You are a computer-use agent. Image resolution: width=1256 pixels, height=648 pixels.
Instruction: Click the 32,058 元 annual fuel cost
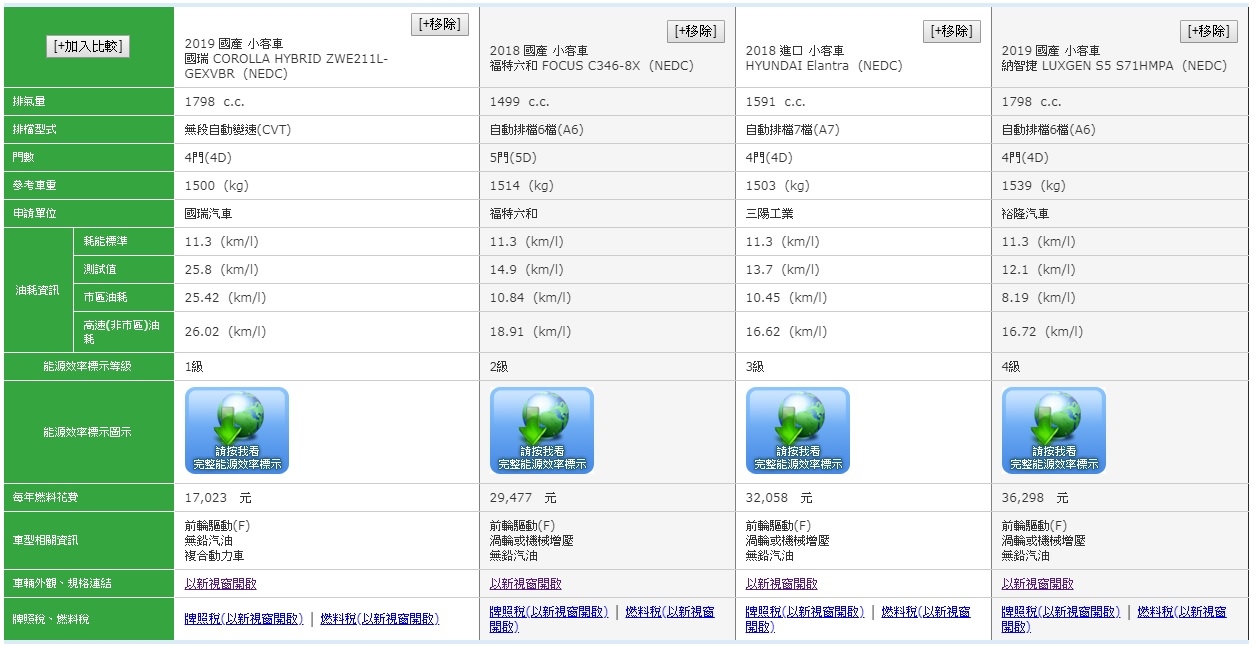(x=779, y=498)
